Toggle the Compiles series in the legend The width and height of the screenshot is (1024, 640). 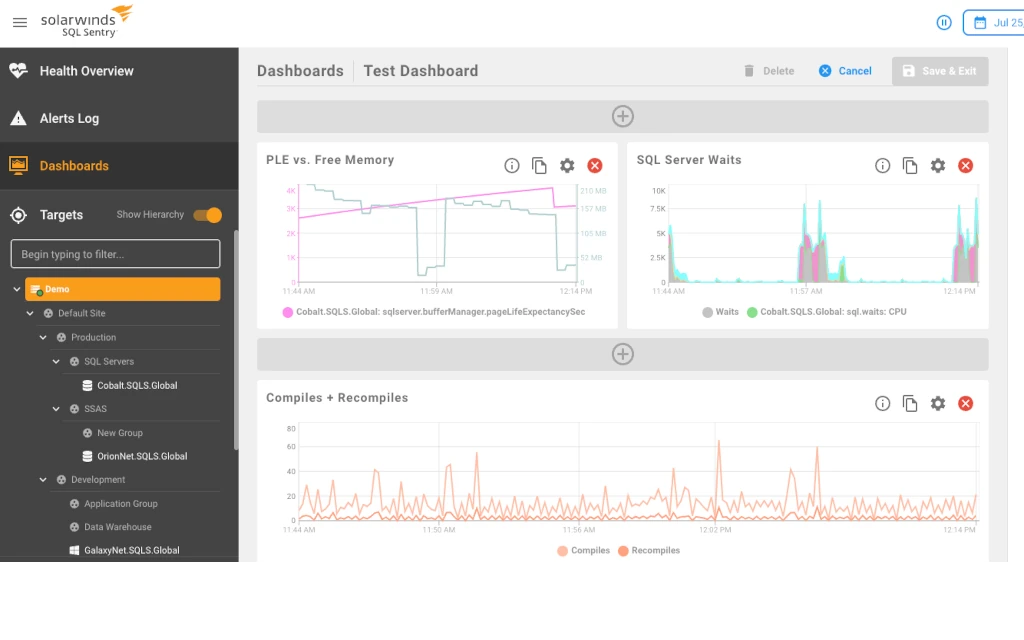pos(584,550)
